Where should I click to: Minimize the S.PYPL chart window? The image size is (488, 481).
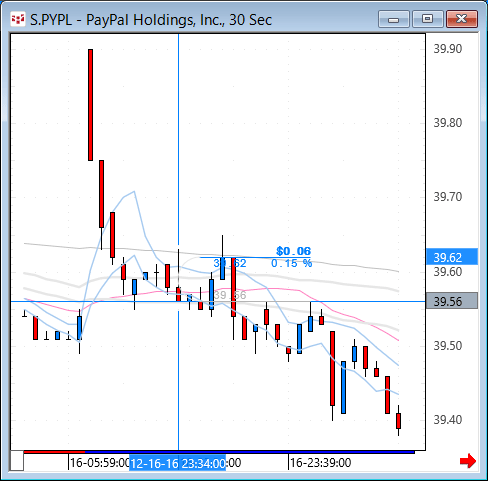click(394, 19)
